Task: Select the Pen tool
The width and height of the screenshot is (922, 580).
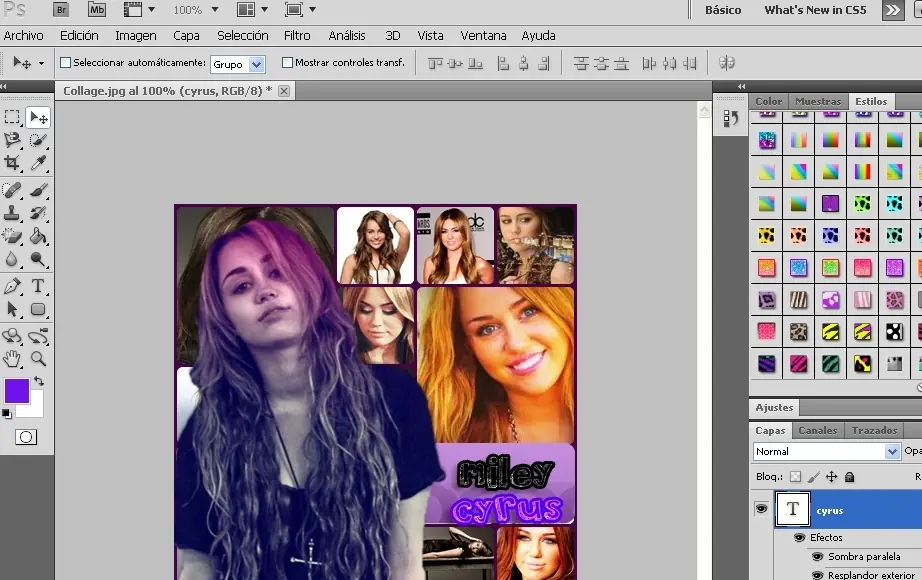Action: tap(12, 286)
